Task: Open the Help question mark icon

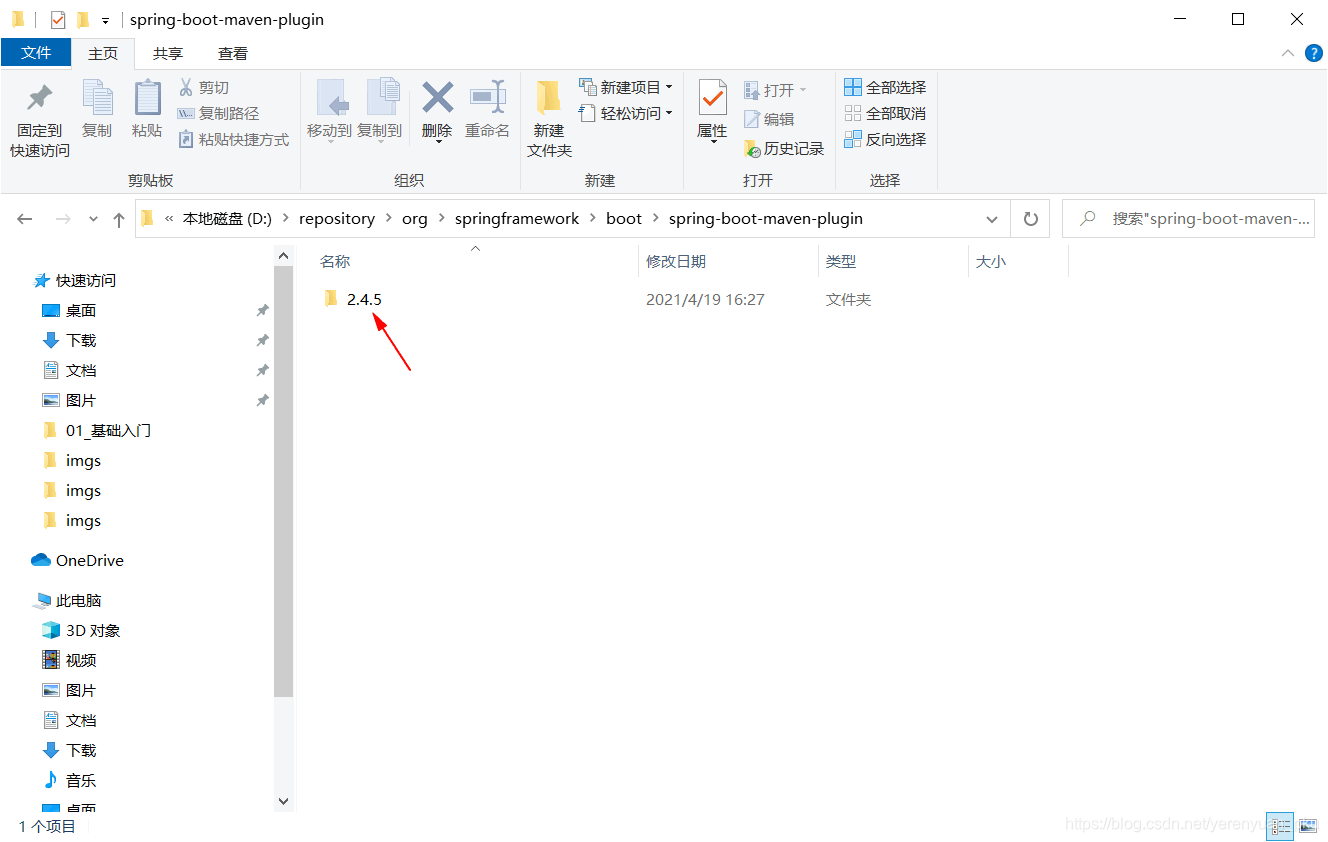Action: coord(1314,53)
